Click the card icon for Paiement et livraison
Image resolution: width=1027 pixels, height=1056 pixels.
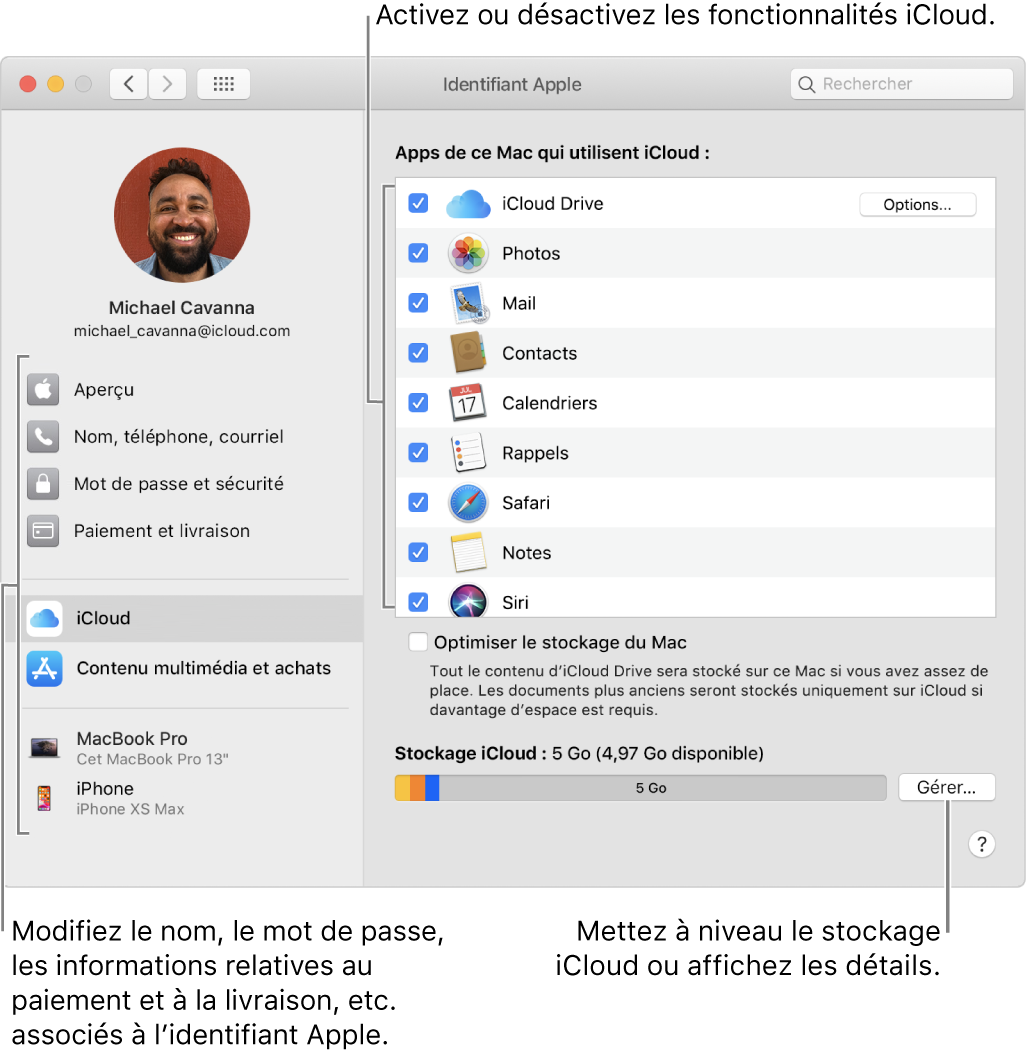43,531
